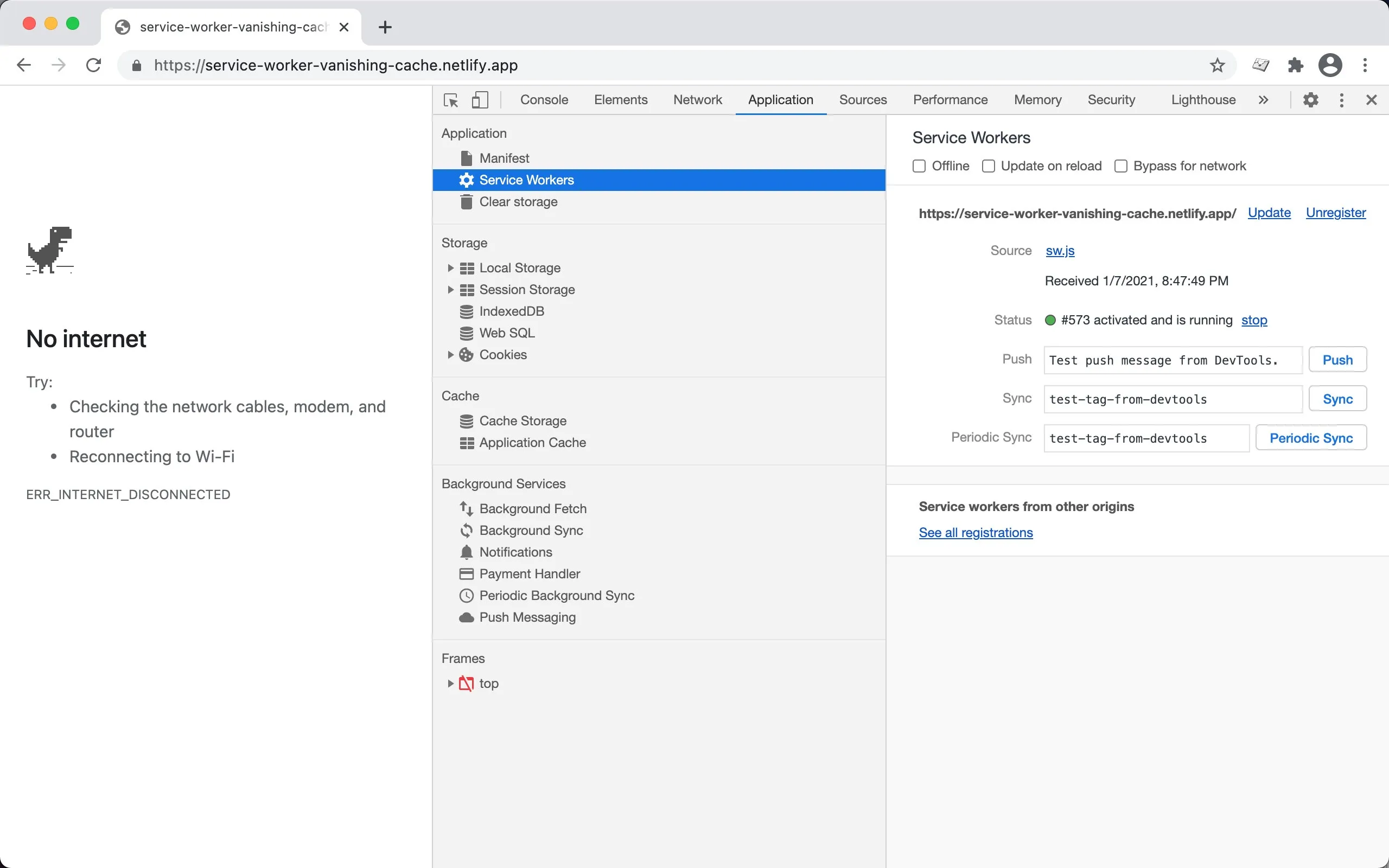Click the Push message text field
Screen dimensions: 1389x868
point(1172,361)
